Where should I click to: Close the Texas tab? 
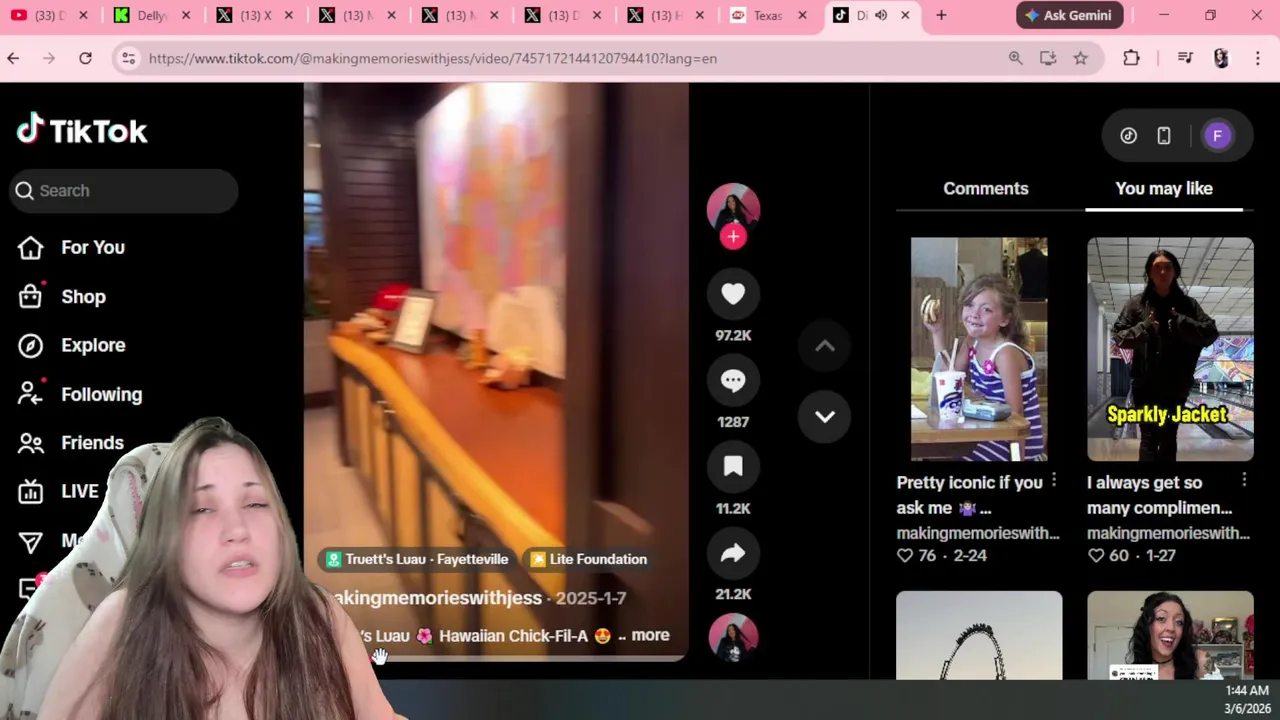click(802, 15)
